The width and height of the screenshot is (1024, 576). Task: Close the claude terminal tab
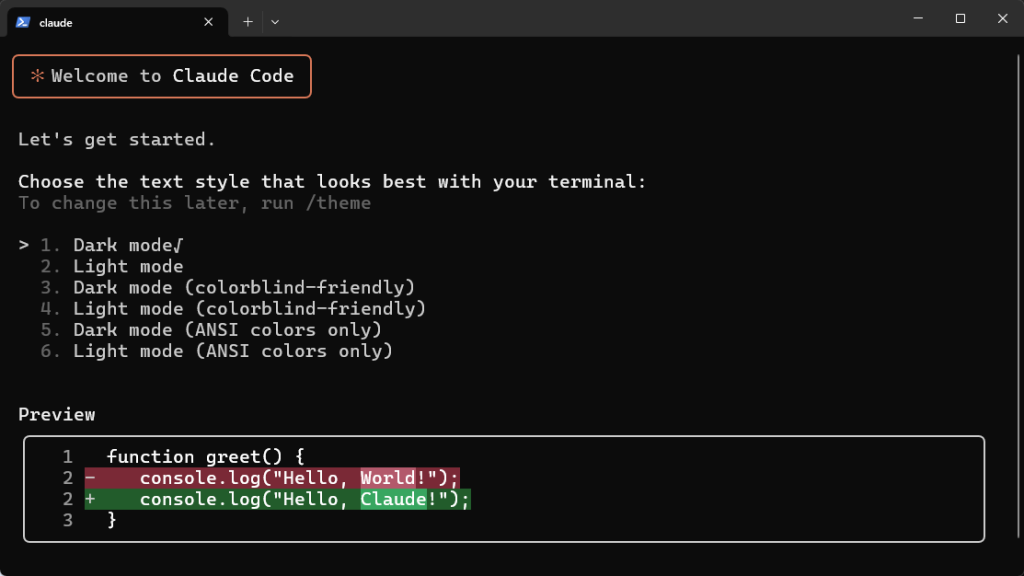pyautogui.click(x=208, y=22)
